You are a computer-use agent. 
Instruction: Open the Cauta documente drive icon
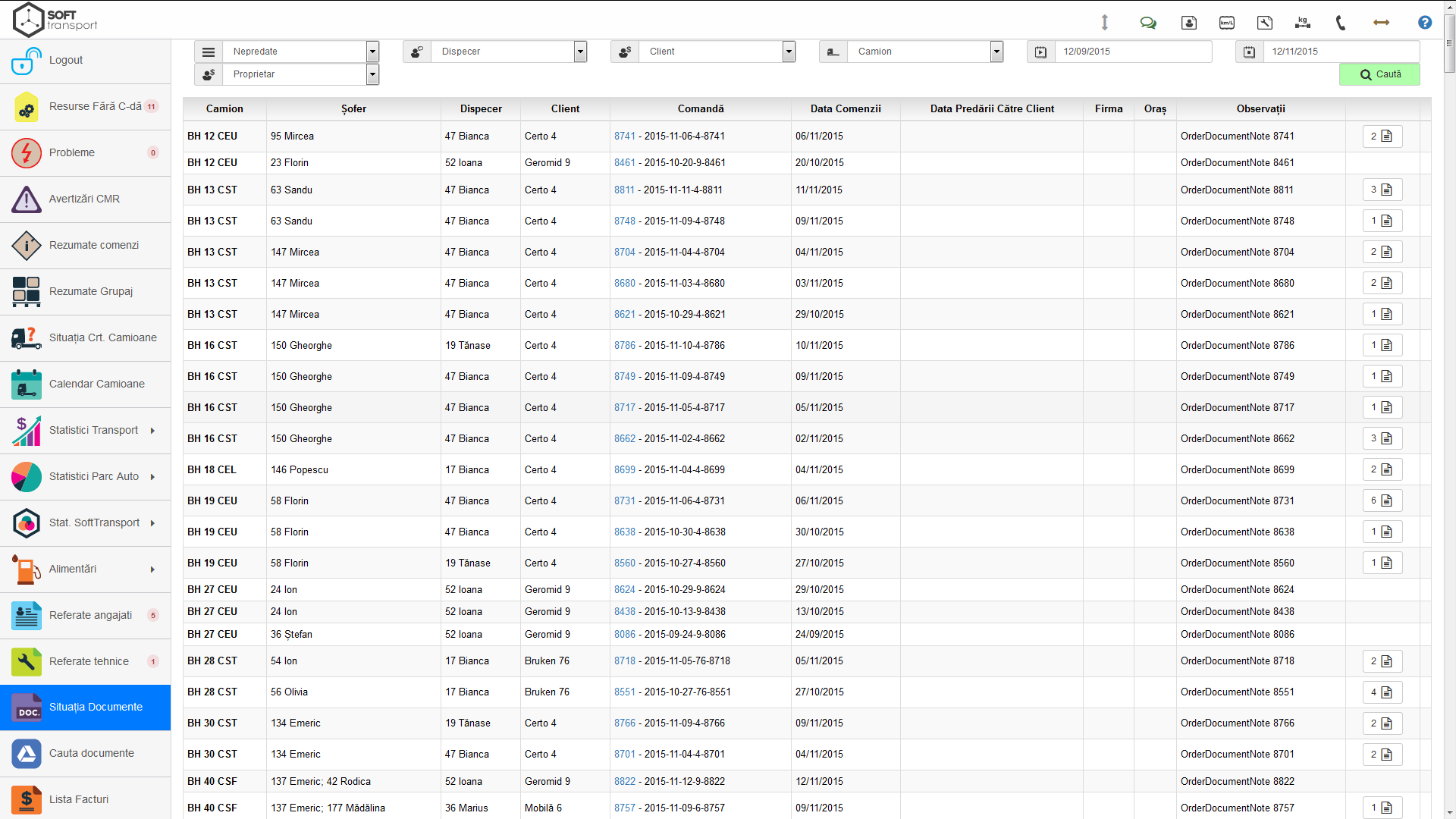(x=27, y=754)
